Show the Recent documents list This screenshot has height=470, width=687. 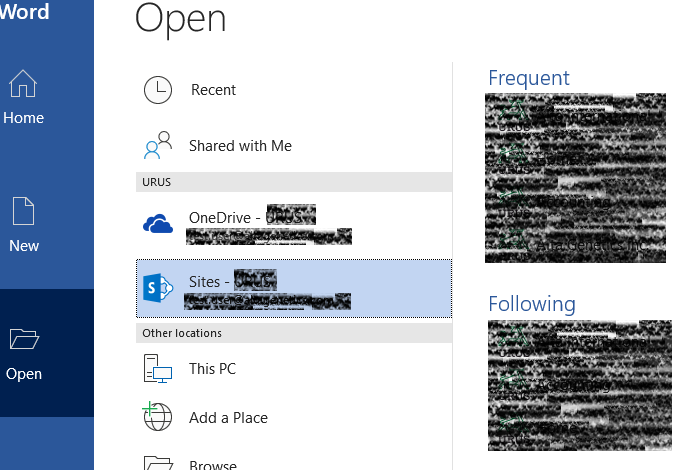pos(213,90)
